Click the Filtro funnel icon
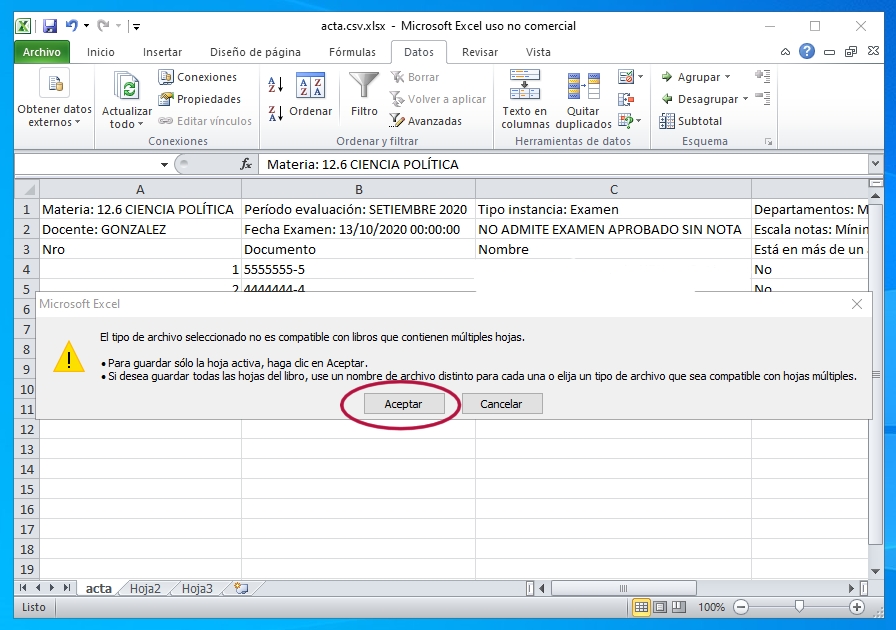Viewport: 896px width, 630px height. click(x=364, y=87)
